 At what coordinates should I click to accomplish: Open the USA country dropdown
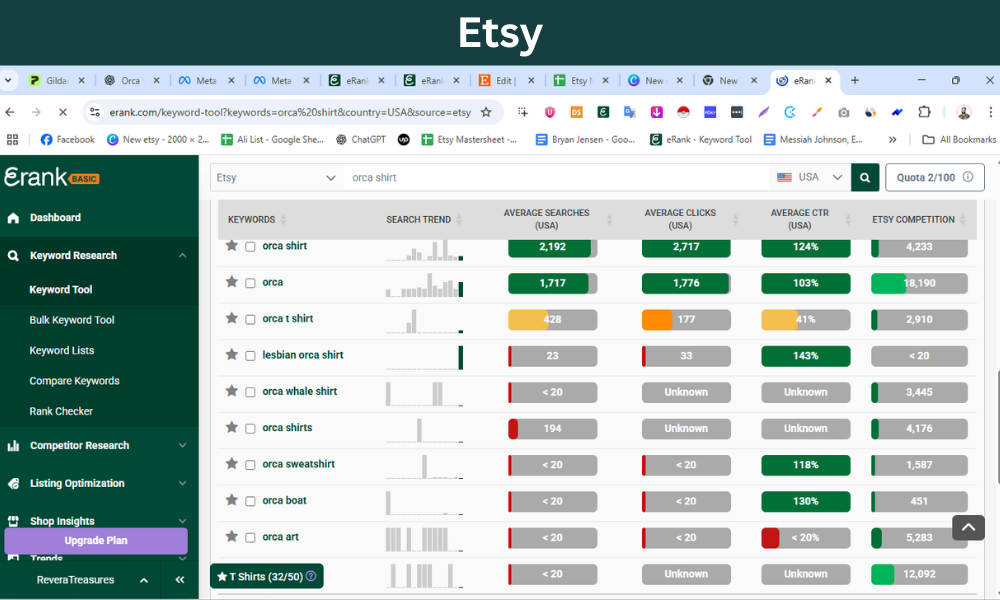(x=810, y=177)
